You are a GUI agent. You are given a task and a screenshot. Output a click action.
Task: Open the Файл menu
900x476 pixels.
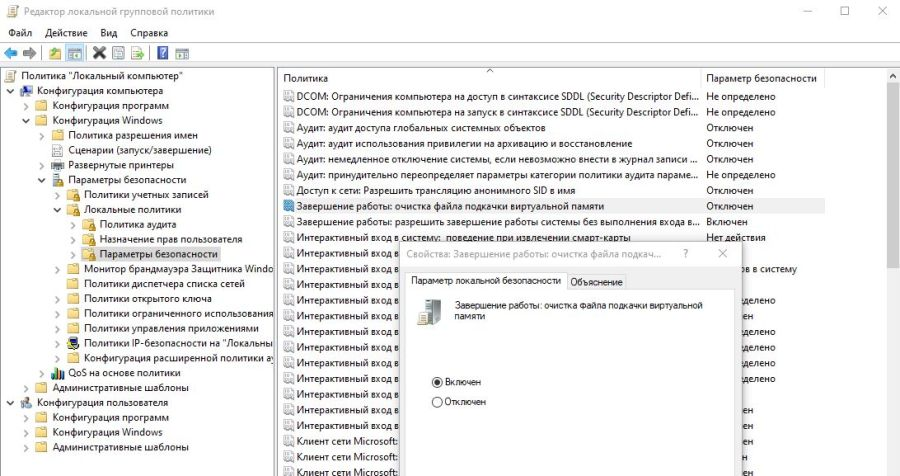(x=20, y=33)
